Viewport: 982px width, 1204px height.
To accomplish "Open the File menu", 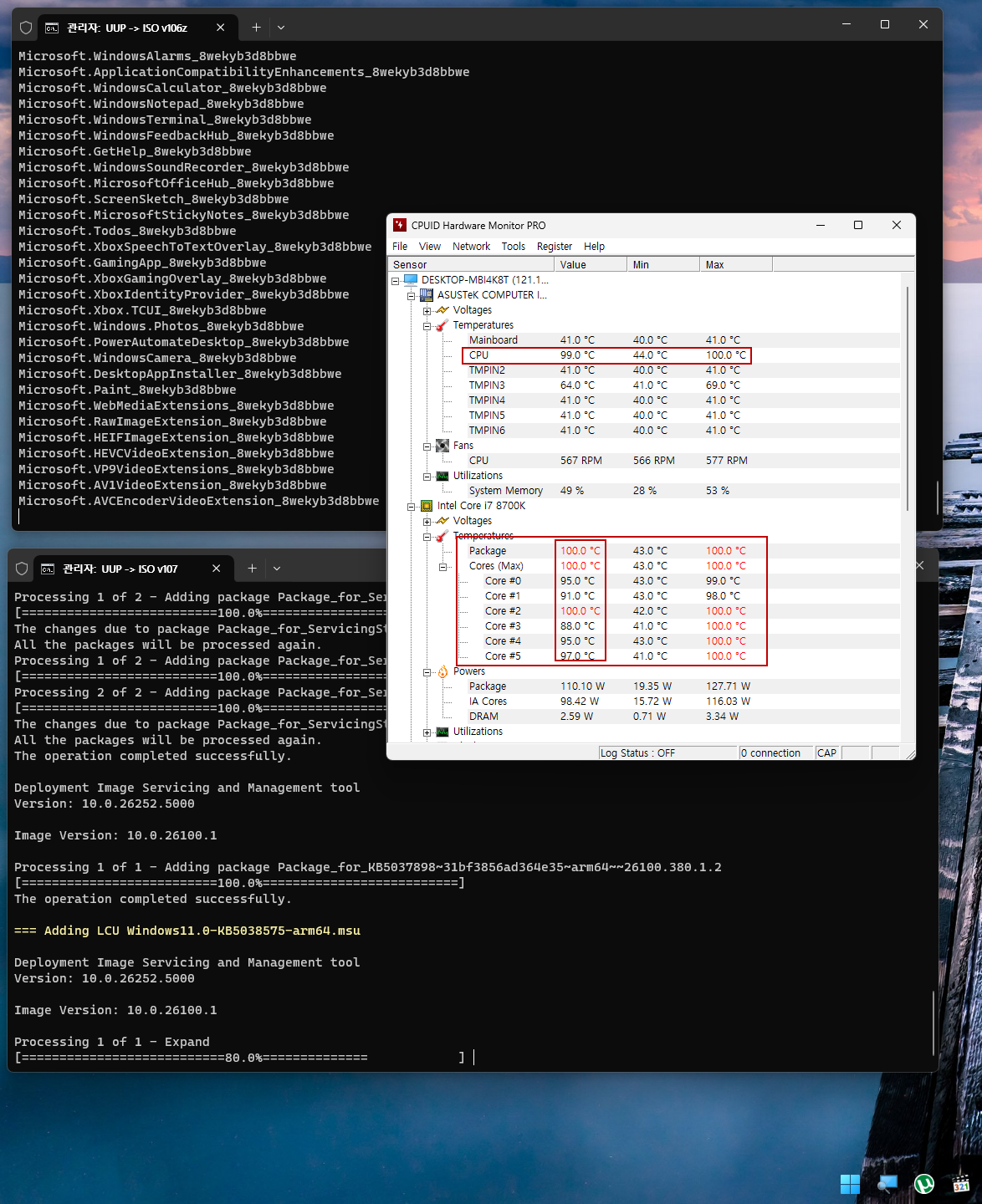I will [400, 246].
